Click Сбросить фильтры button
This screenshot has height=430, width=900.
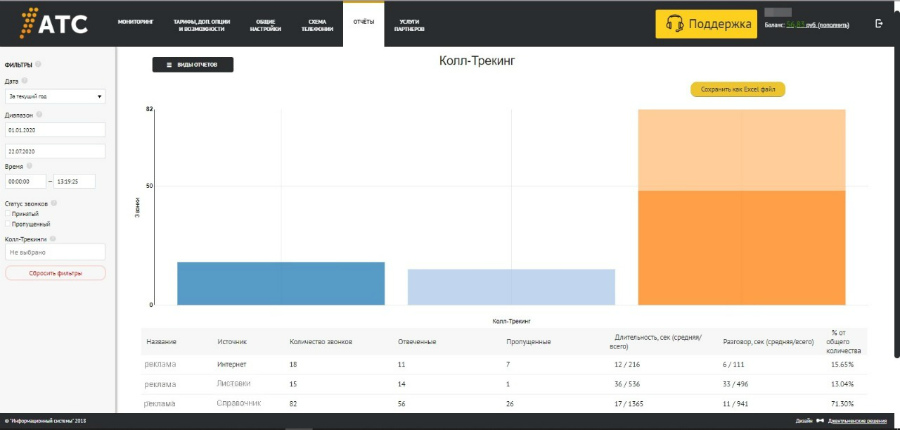55,273
